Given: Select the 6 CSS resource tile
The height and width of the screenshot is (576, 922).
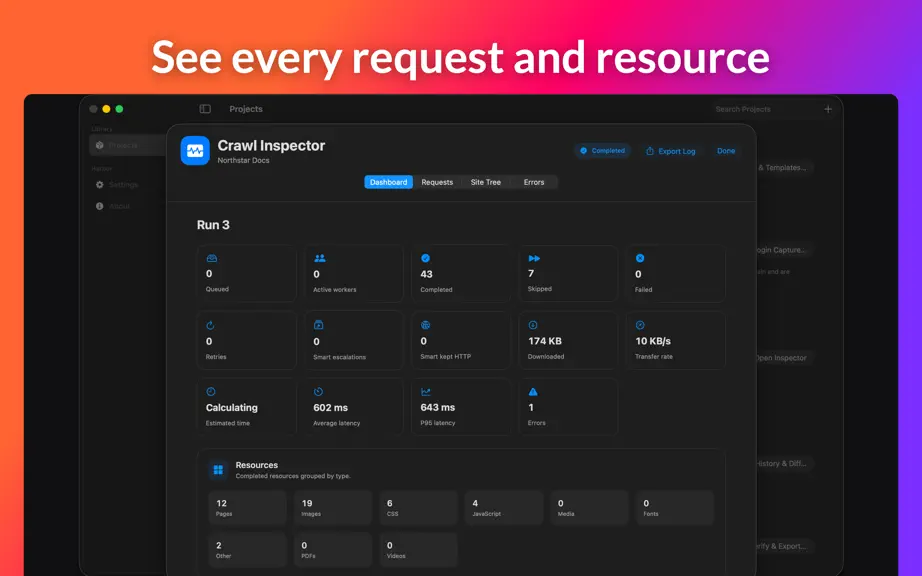Looking at the screenshot, I should 418,508.
